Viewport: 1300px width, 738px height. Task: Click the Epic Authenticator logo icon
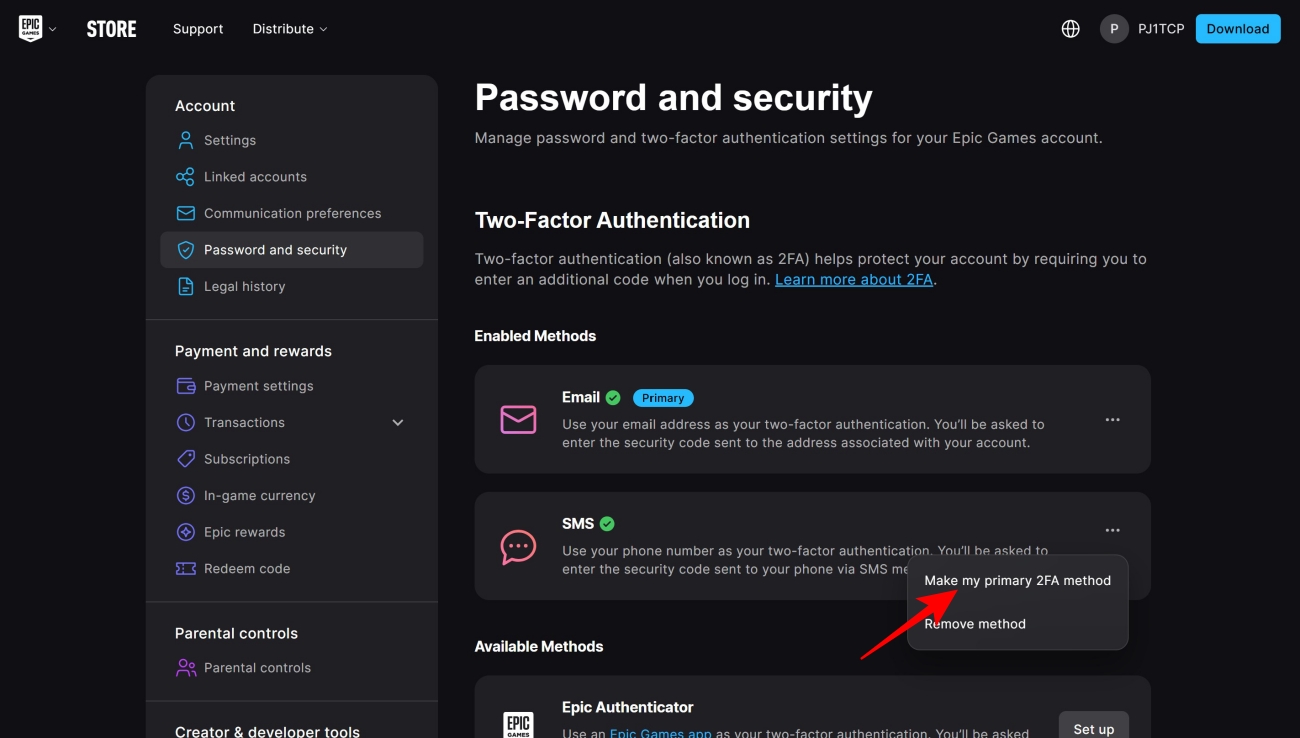(518, 725)
